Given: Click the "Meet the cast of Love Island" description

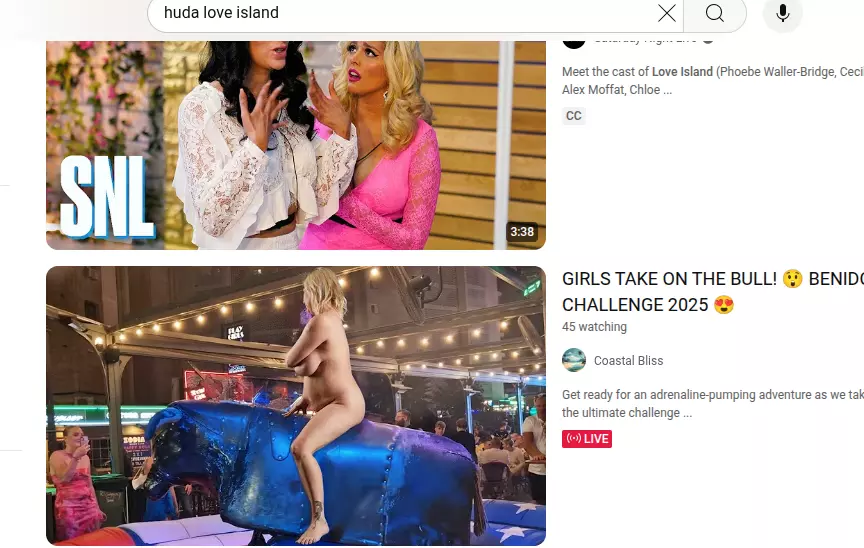Looking at the screenshot, I should pyautogui.click(x=713, y=80).
